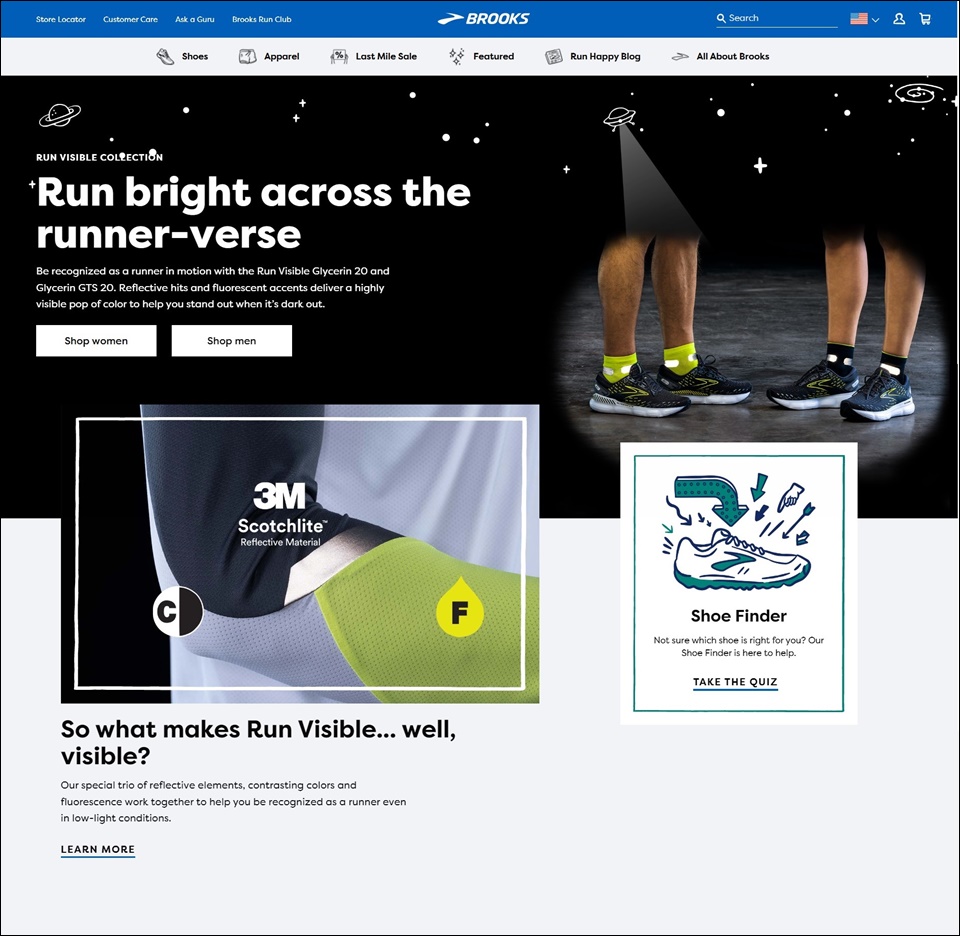Open the Shoes menu
Image resolution: width=960 pixels, height=936 pixels.
coord(195,56)
